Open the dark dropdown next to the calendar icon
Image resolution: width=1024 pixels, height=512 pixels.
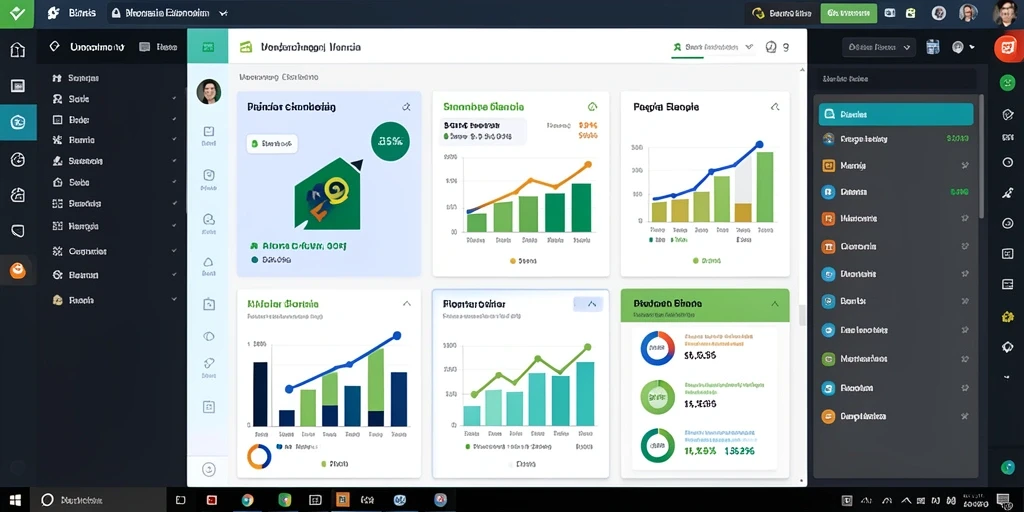[x=878, y=47]
